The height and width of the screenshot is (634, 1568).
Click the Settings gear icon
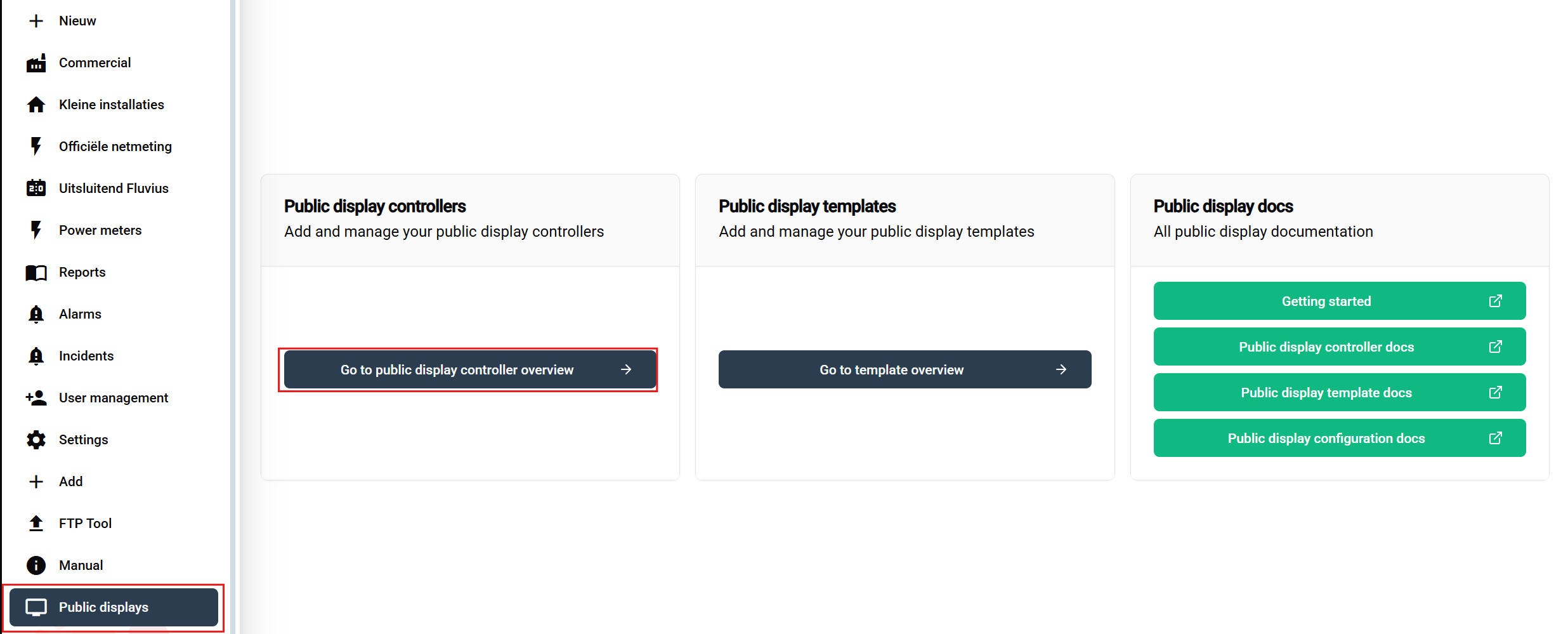point(36,440)
